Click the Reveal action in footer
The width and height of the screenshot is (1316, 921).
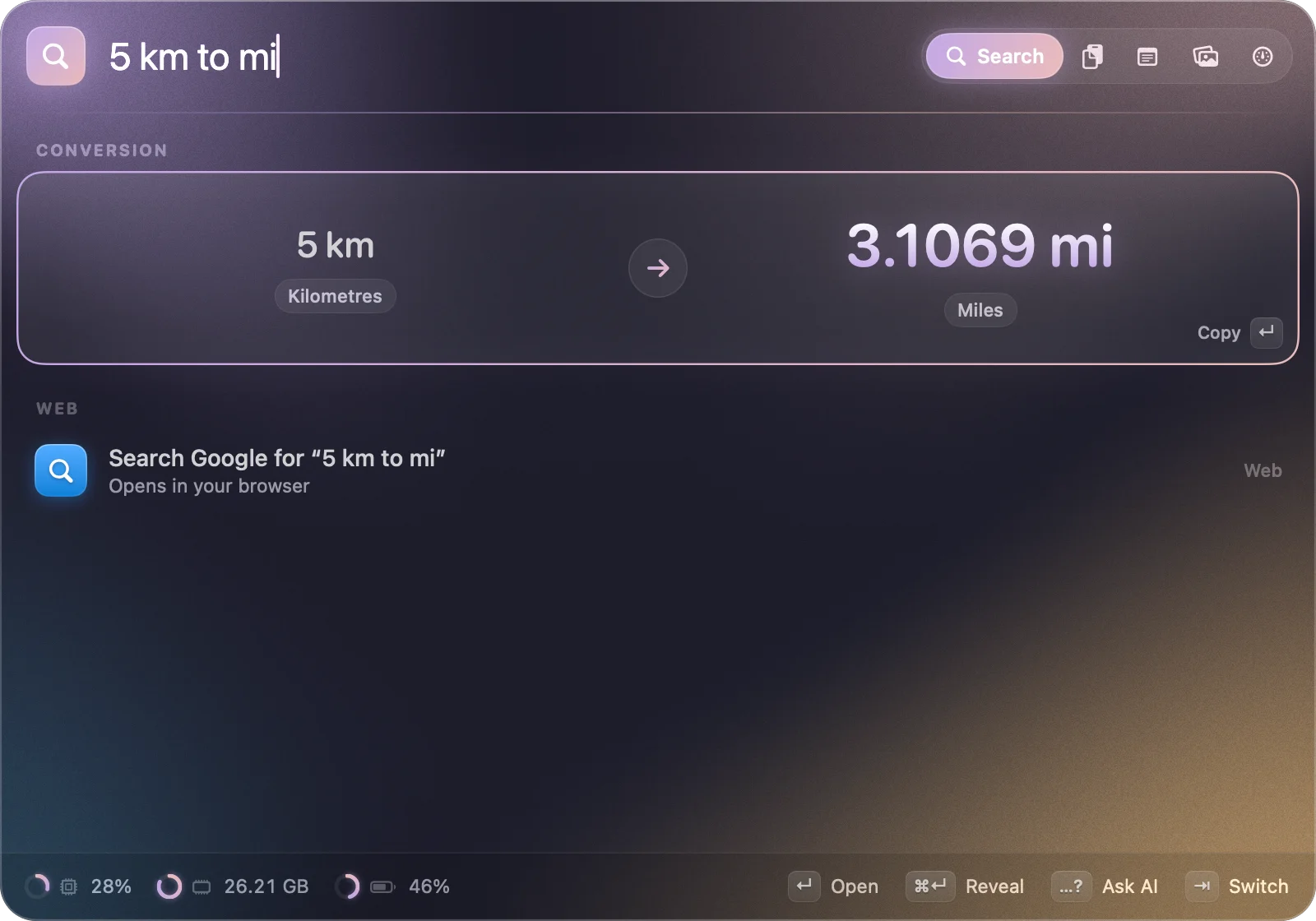[965, 886]
